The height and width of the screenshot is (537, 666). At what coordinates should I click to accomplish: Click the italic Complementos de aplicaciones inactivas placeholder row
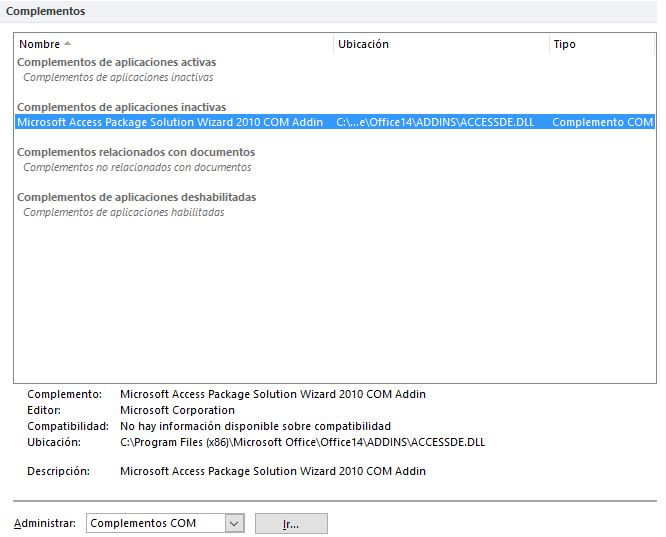[x=118, y=77]
